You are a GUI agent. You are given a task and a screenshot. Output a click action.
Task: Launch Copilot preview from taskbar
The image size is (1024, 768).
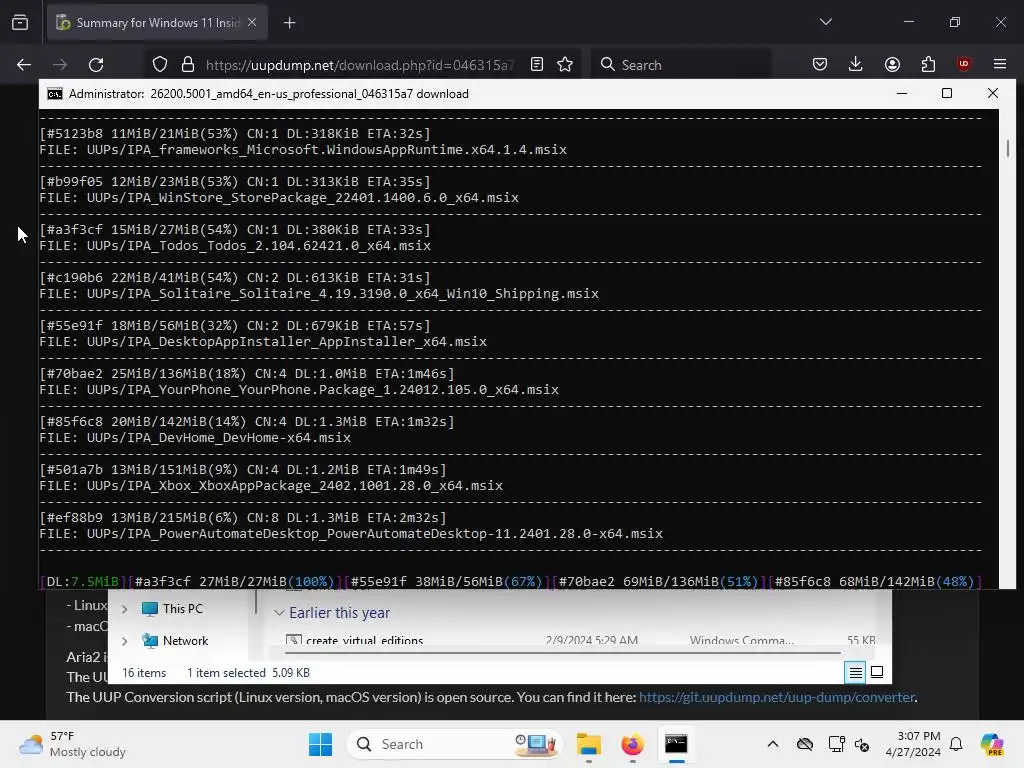tap(992, 744)
